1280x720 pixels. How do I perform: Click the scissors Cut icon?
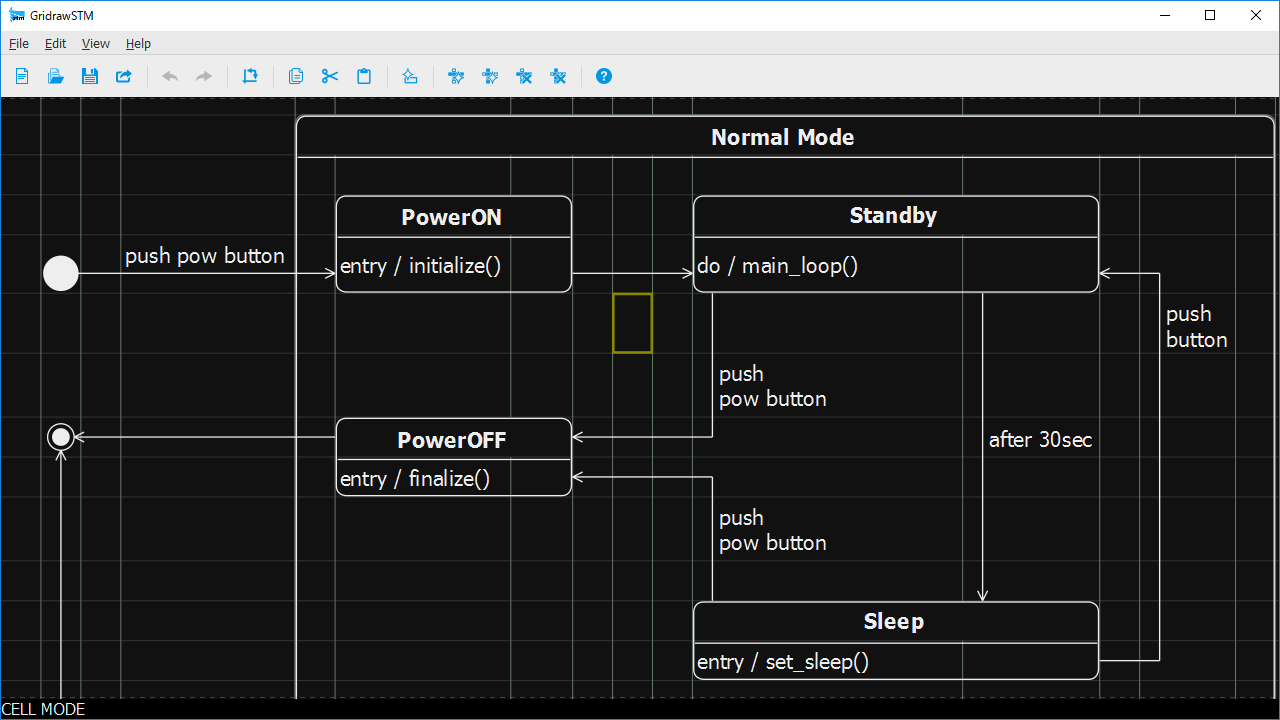(x=330, y=76)
